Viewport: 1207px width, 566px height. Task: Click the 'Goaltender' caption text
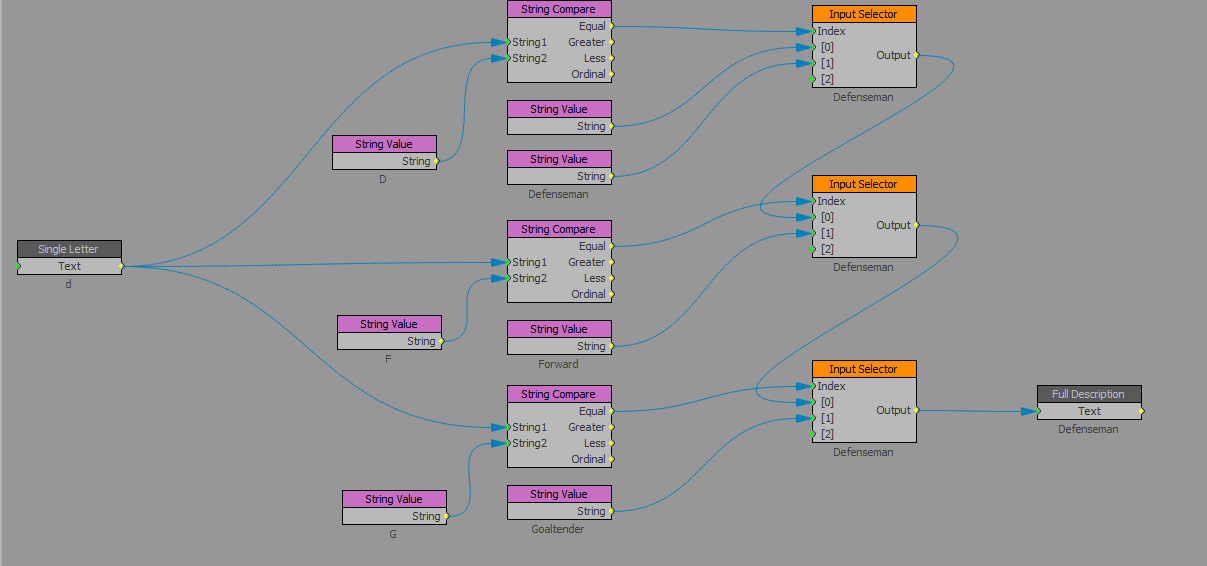558,529
